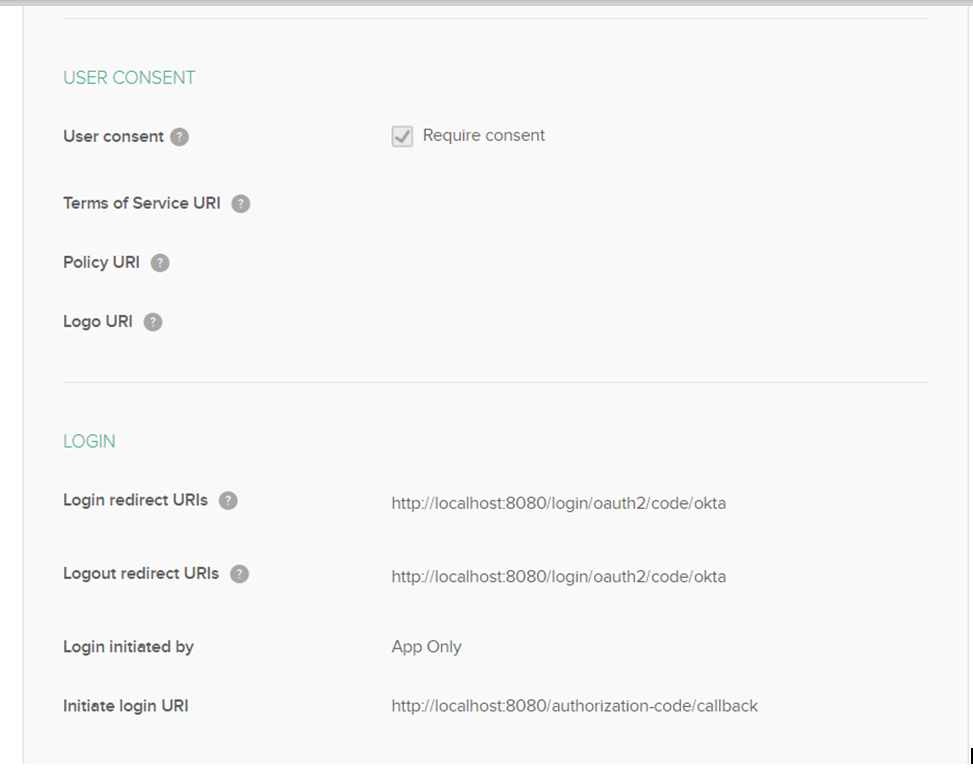This screenshot has width=973, height=773.
Task: Select the logout redirect URI value
Action: [559, 576]
